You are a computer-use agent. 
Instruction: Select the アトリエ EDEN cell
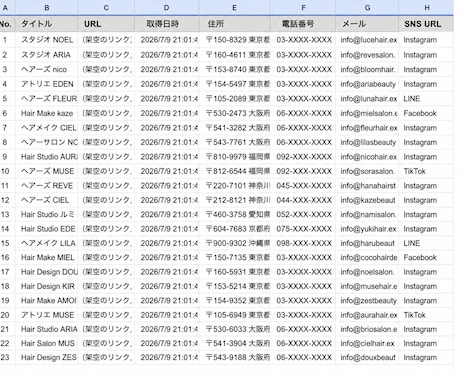tap(47, 84)
